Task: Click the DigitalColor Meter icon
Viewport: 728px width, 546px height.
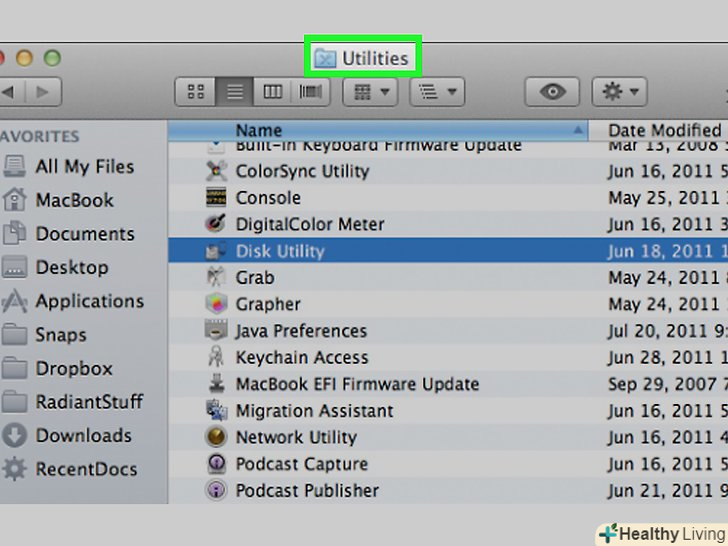Action: tap(216, 224)
